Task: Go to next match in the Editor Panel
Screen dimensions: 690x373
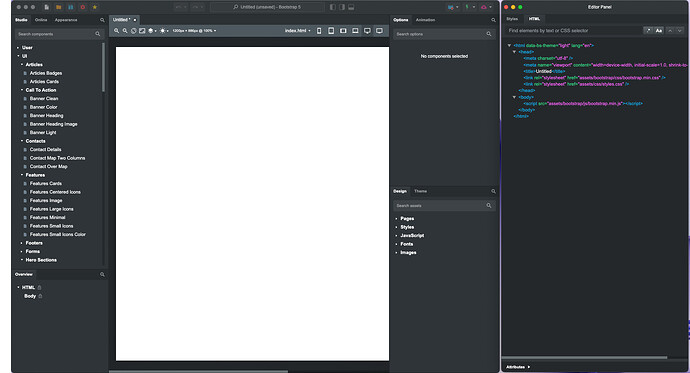Action: (680, 30)
